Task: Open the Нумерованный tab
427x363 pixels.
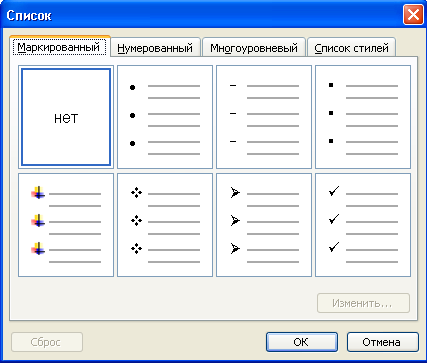Action: pyautogui.click(x=155, y=48)
